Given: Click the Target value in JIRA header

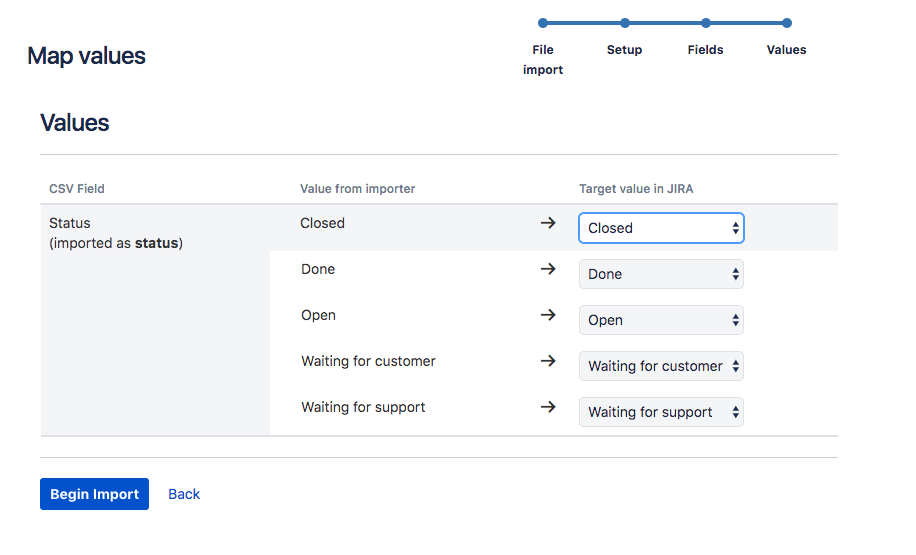Looking at the screenshot, I should (637, 189).
